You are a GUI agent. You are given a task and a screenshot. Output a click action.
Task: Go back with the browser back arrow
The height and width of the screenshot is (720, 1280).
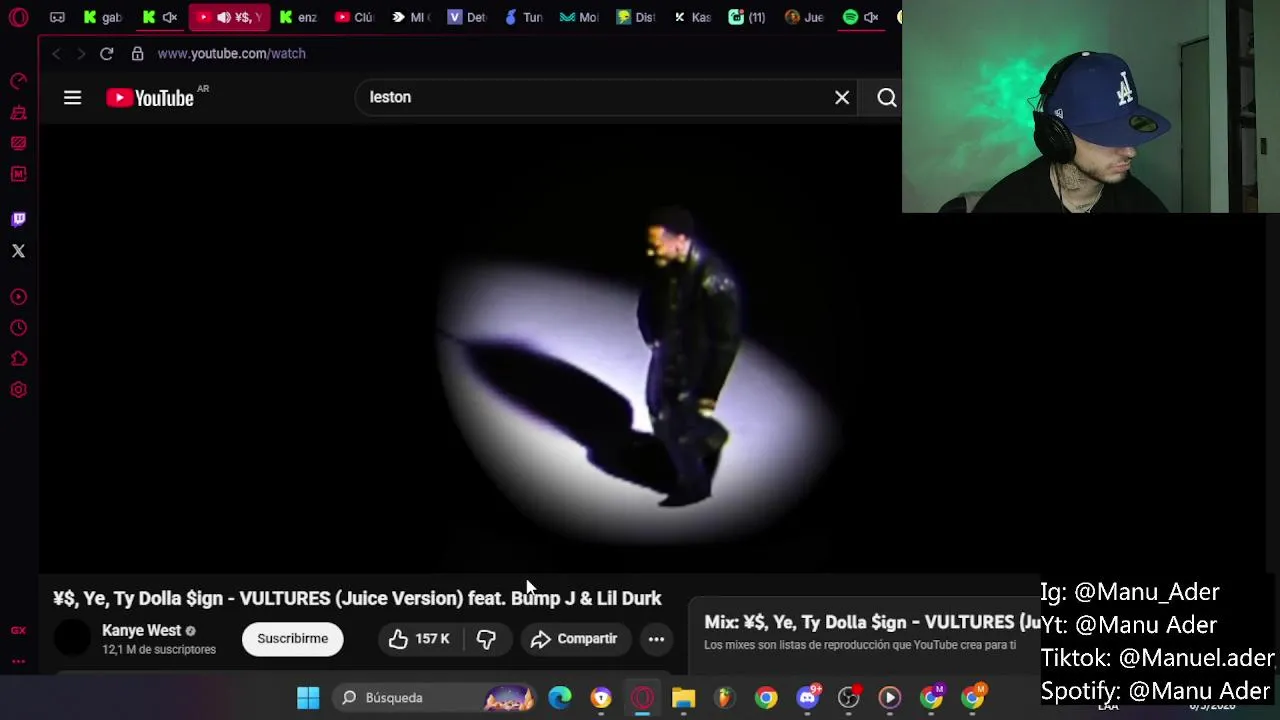pos(56,53)
